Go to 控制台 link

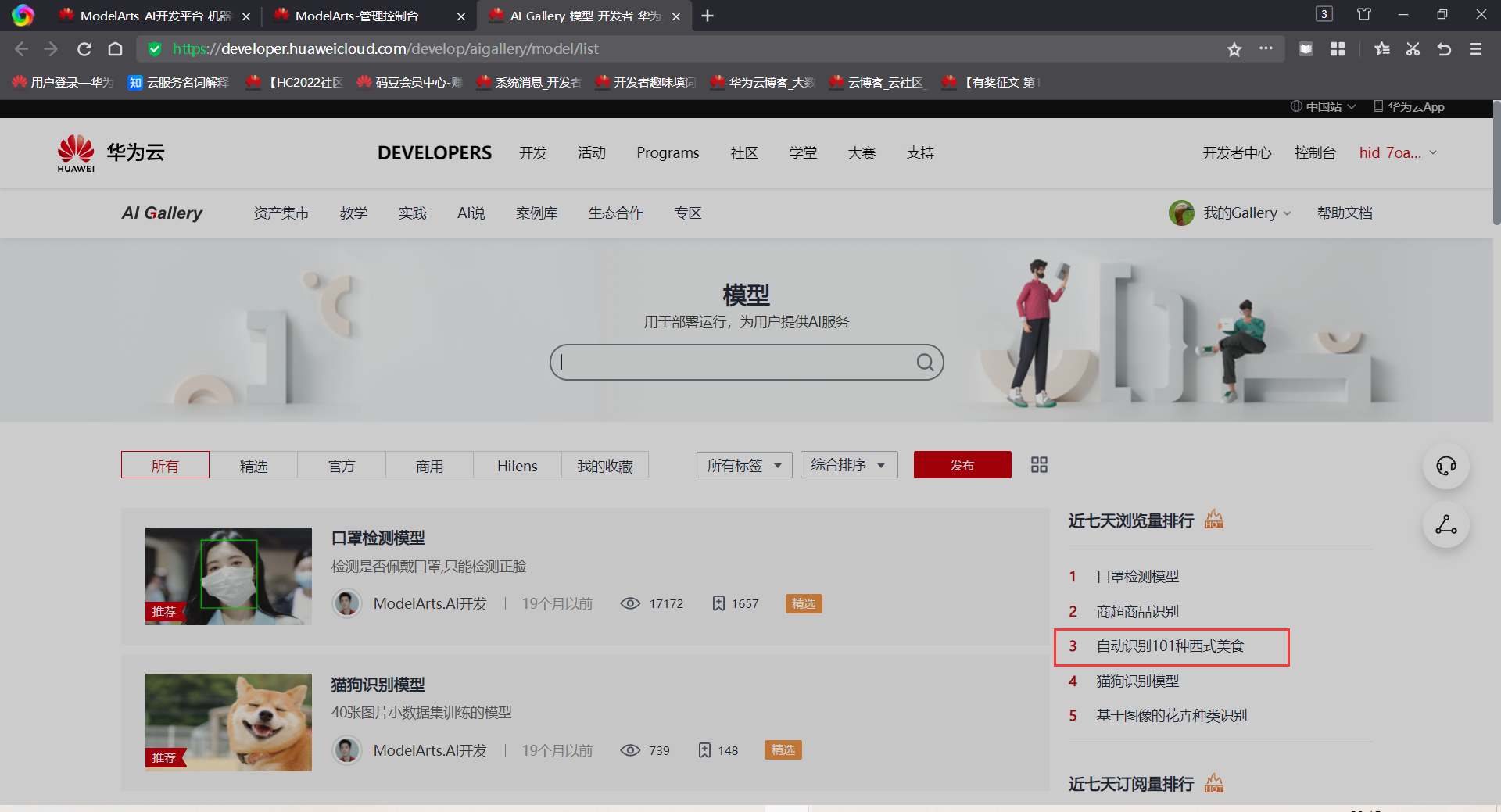pyautogui.click(x=1315, y=152)
